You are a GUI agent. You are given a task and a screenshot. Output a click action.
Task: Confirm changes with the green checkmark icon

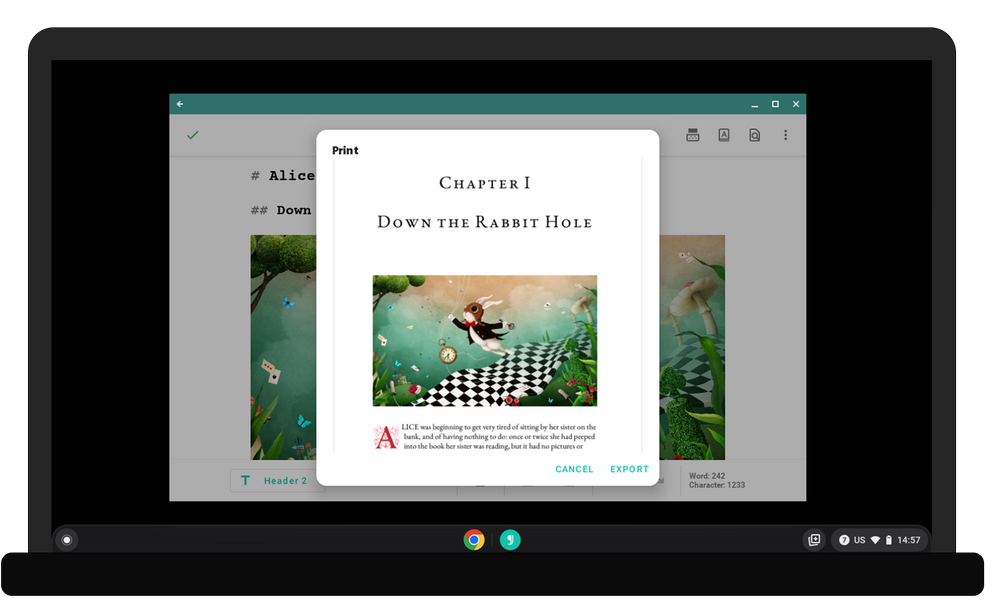click(193, 134)
